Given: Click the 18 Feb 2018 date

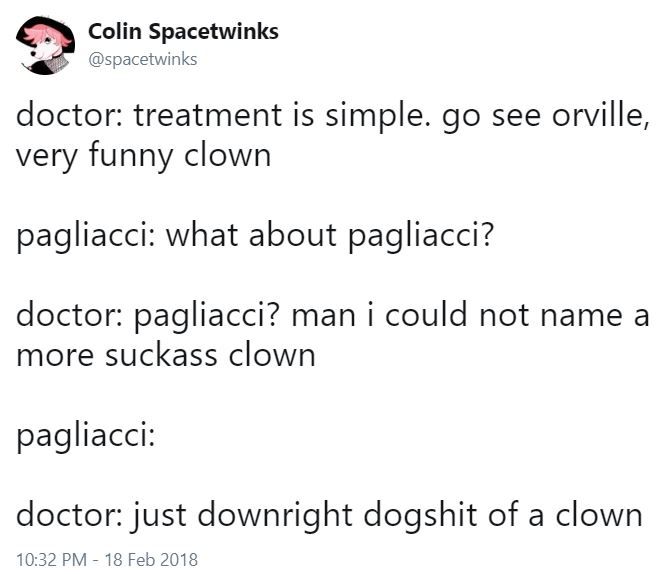Looking at the screenshot, I should (x=151, y=559).
